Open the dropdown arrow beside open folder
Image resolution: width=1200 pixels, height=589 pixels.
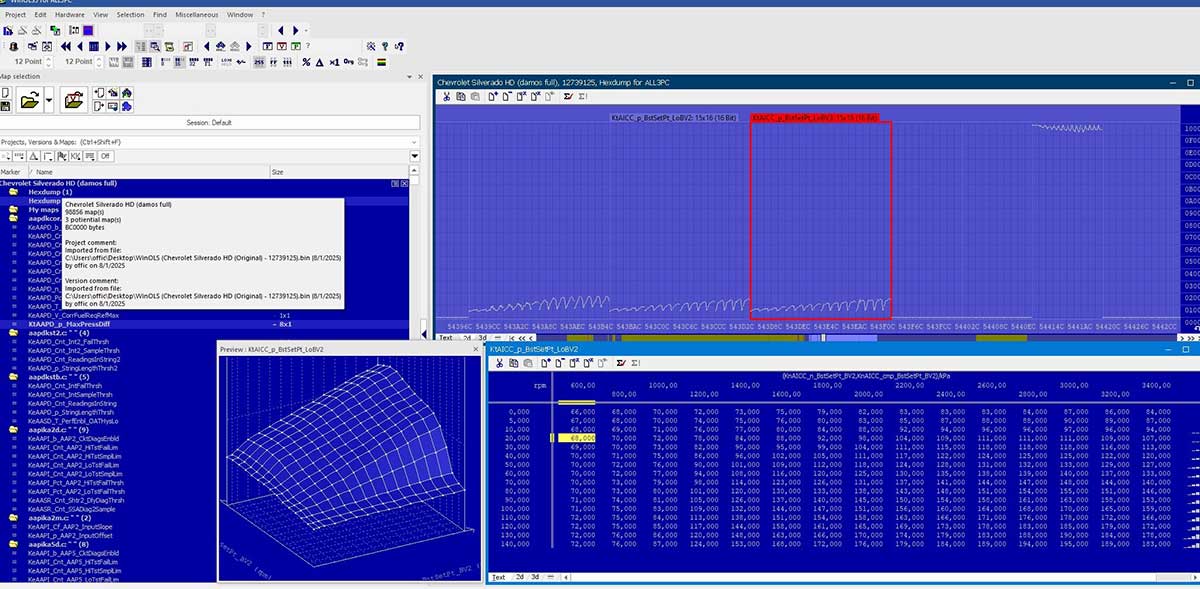pos(49,99)
